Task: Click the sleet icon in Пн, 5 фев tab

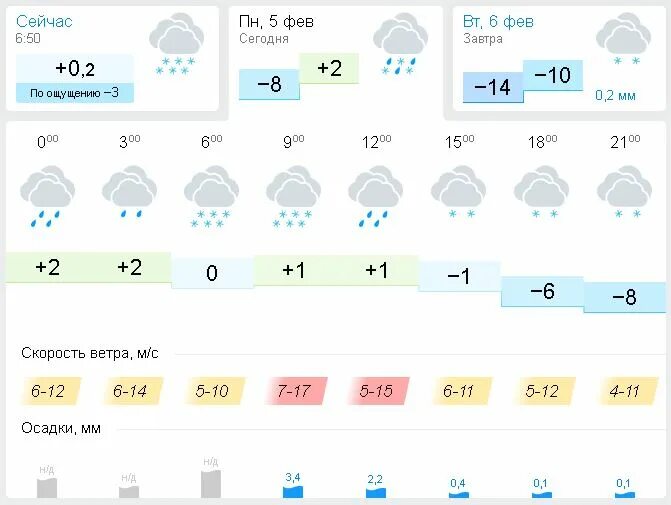Action: [x=400, y=44]
